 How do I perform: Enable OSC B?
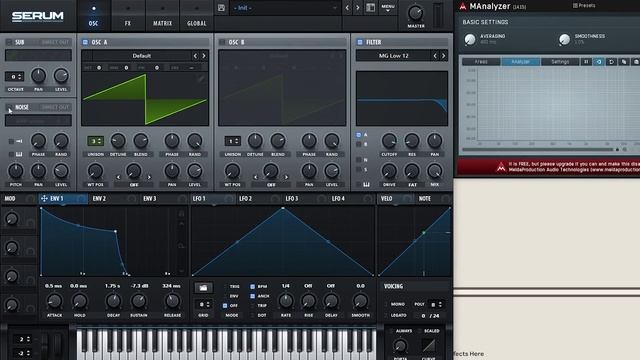[222, 42]
